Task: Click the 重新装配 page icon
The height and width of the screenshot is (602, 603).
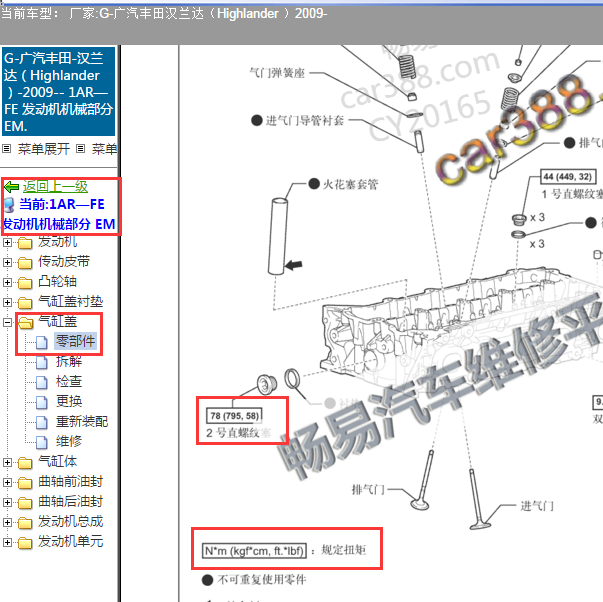Action: click(x=42, y=422)
